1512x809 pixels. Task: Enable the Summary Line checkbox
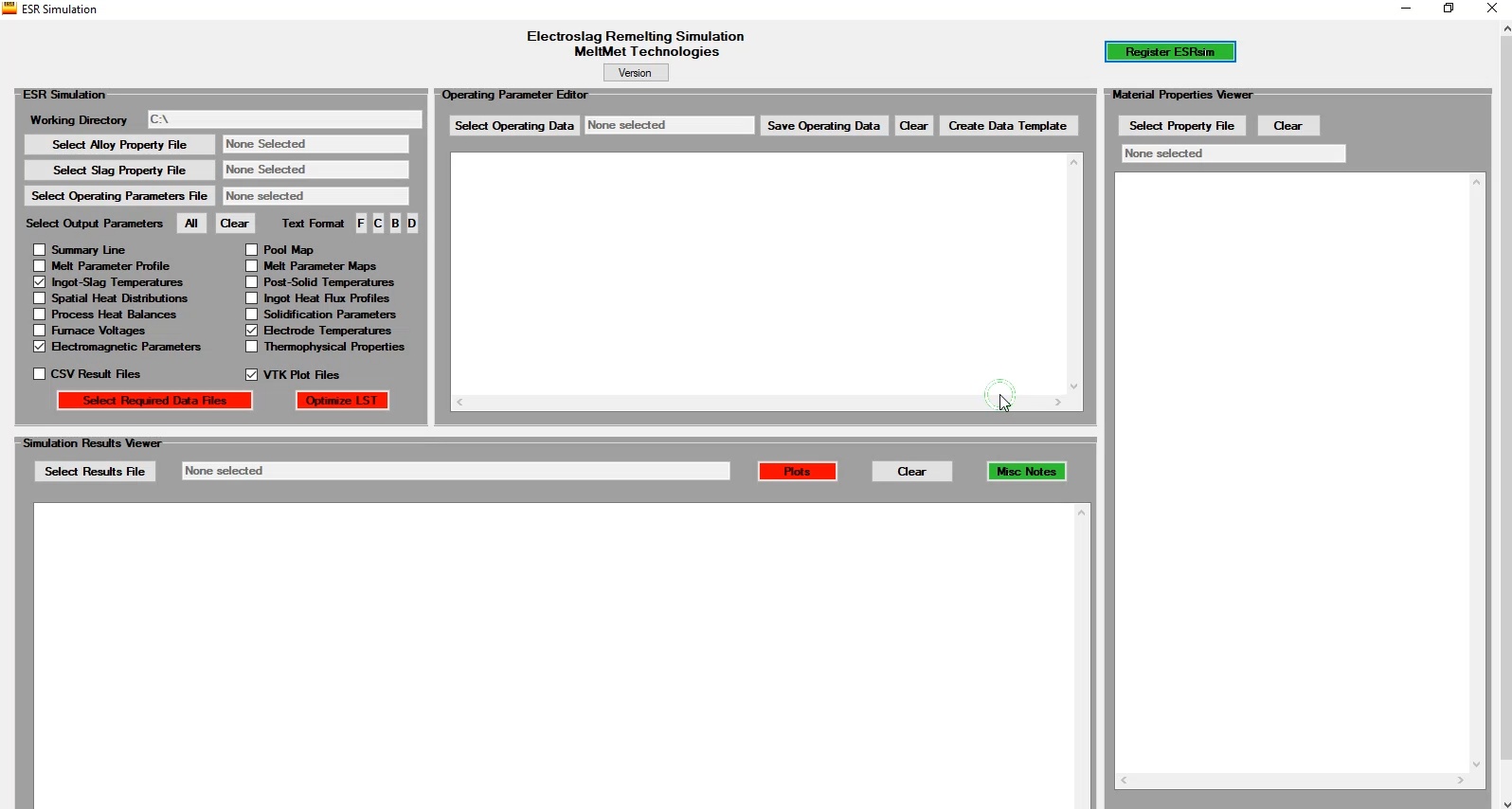point(40,250)
